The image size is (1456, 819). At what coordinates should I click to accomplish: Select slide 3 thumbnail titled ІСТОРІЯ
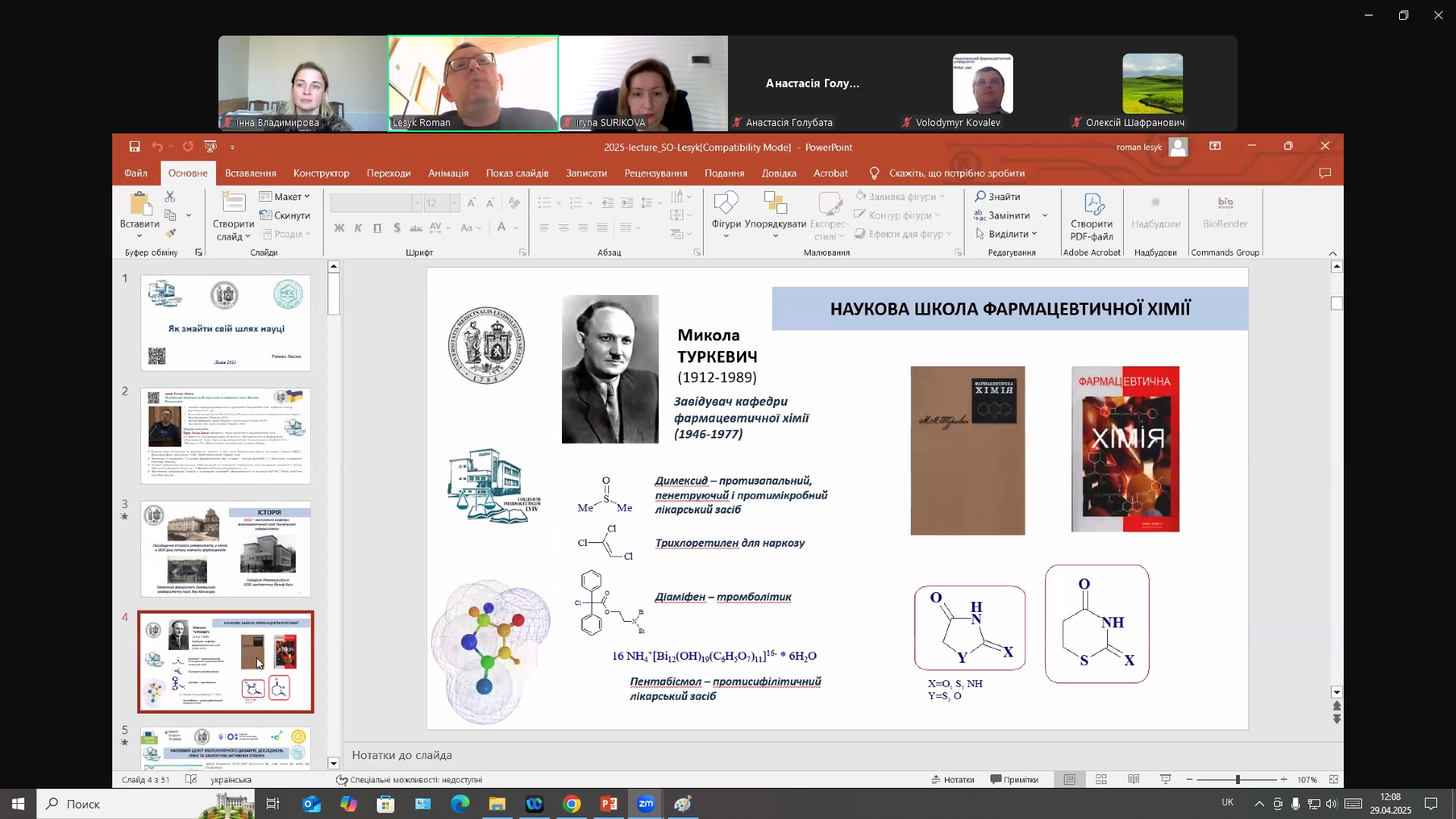point(225,548)
